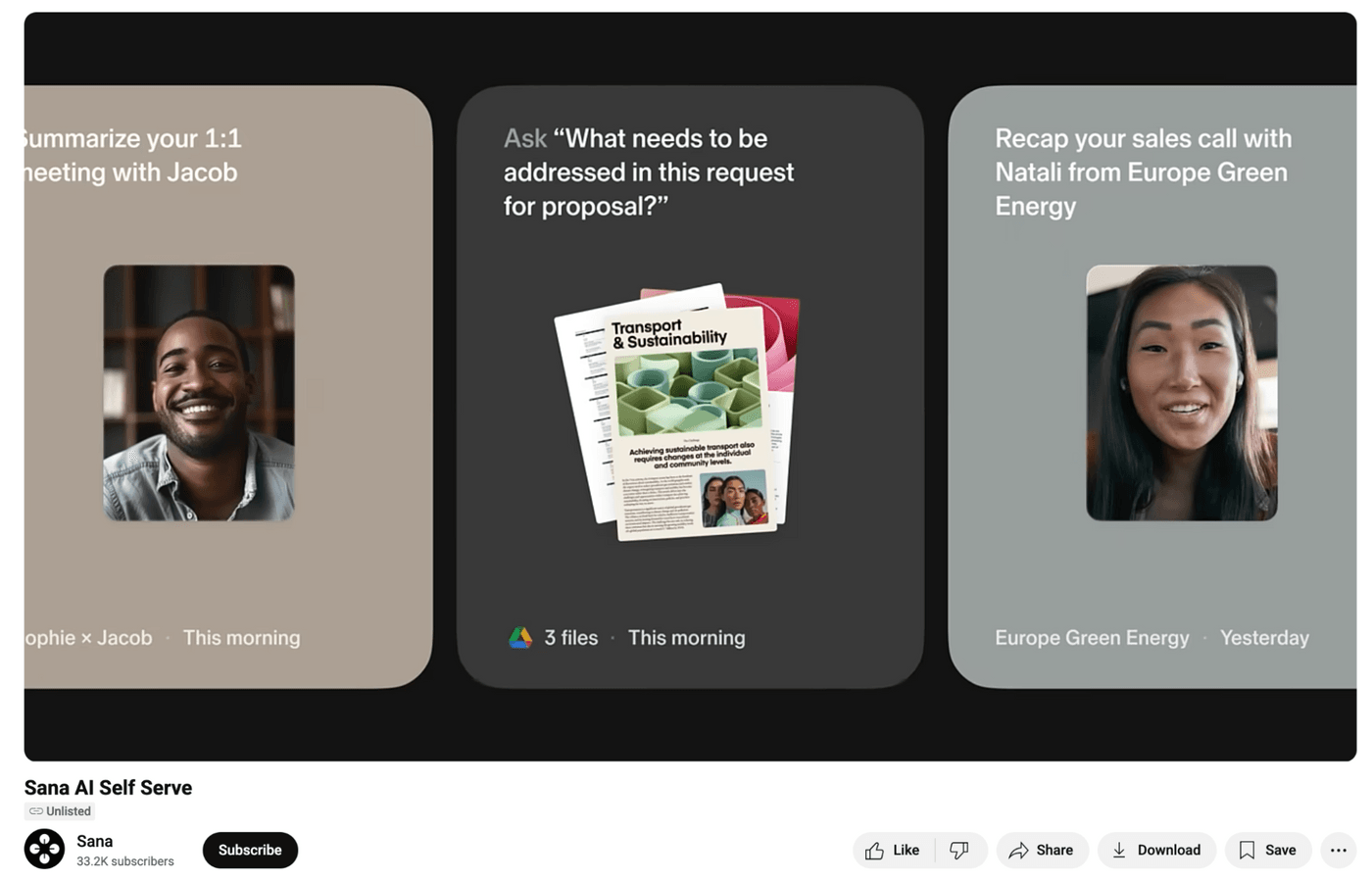Click the Europe Green Energy label

click(x=1092, y=638)
